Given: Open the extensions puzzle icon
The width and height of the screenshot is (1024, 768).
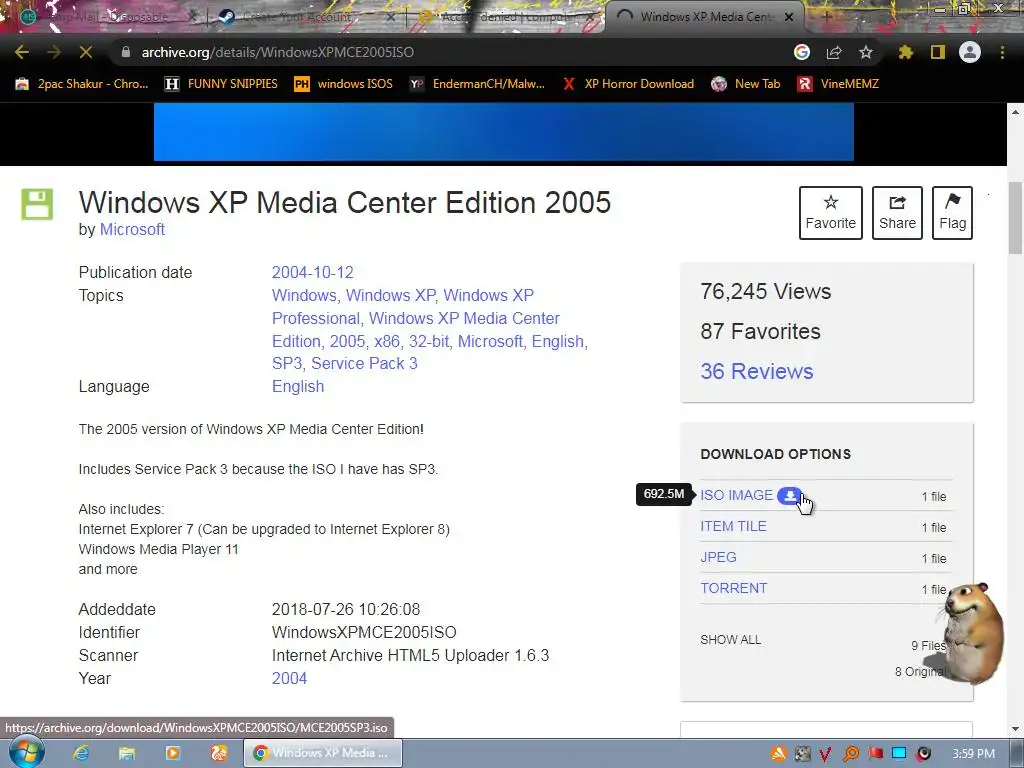Looking at the screenshot, I should (x=906, y=52).
